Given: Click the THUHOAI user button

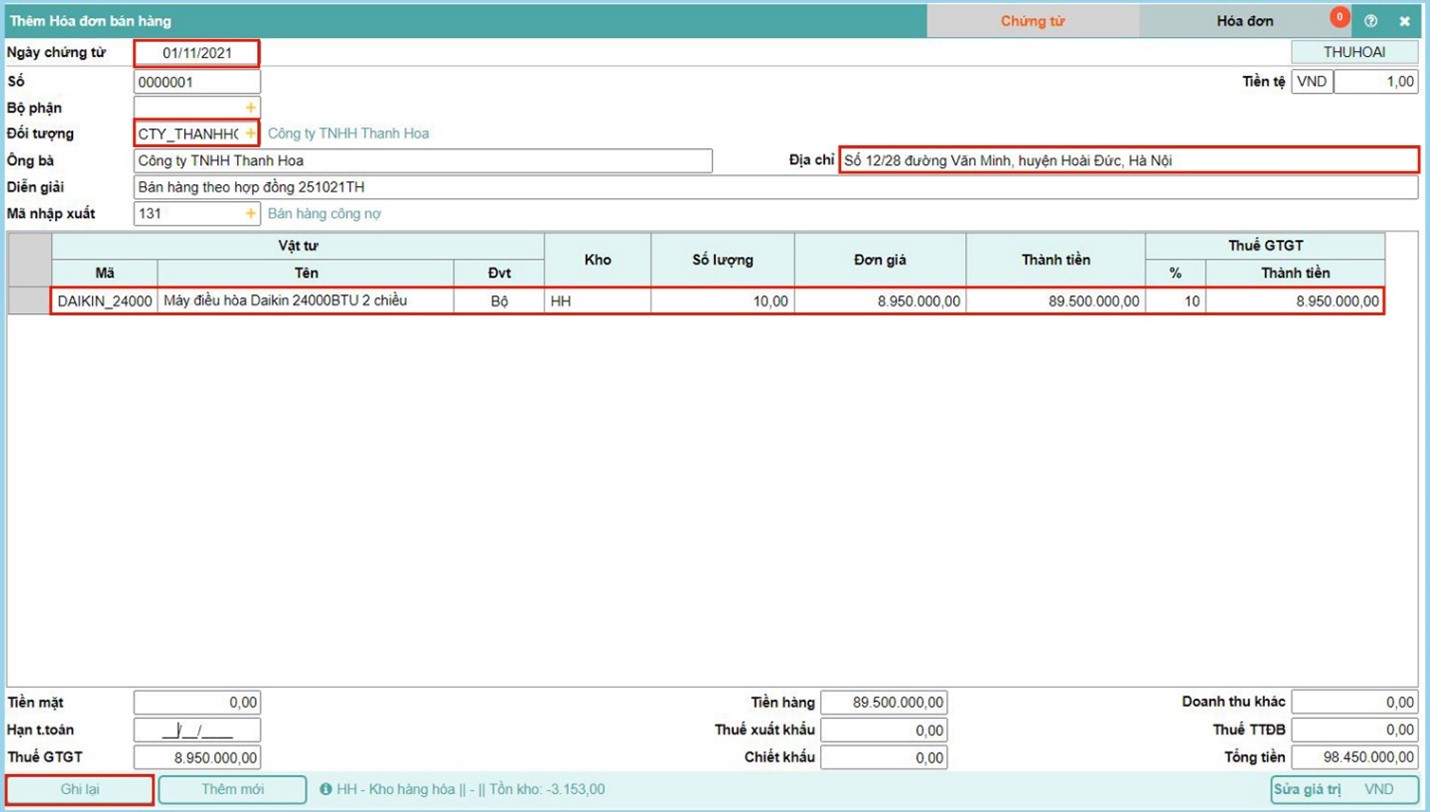Looking at the screenshot, I should click(1354, 52).
